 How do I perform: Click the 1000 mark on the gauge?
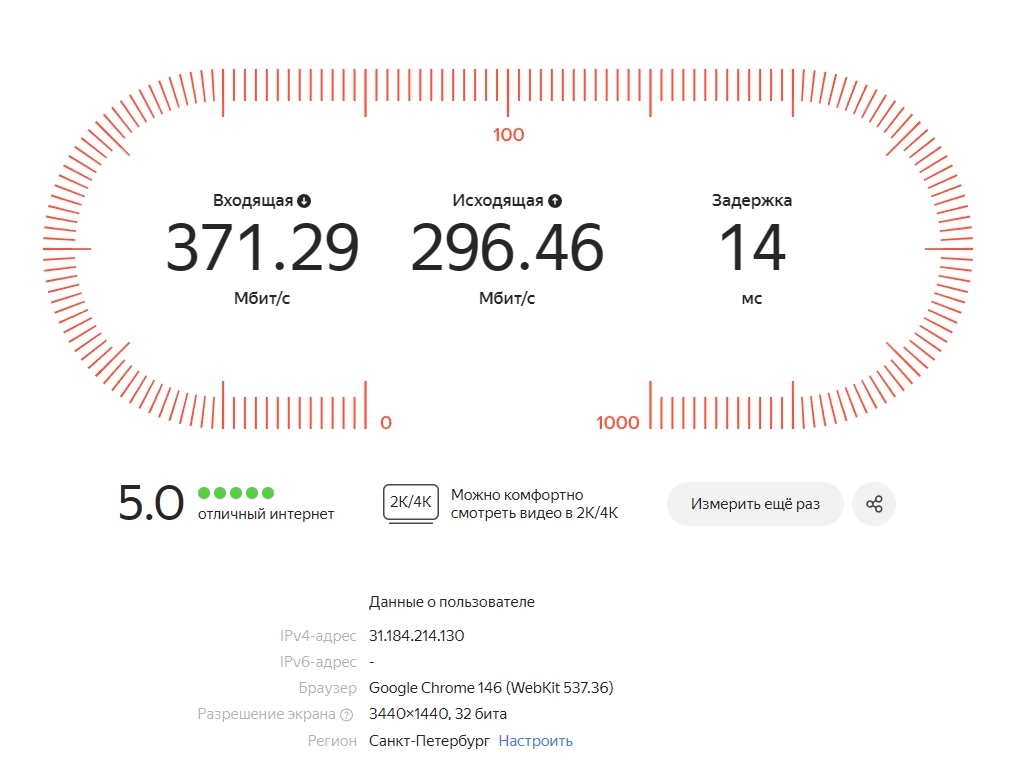pyautogui.click(x=617, y=423)
